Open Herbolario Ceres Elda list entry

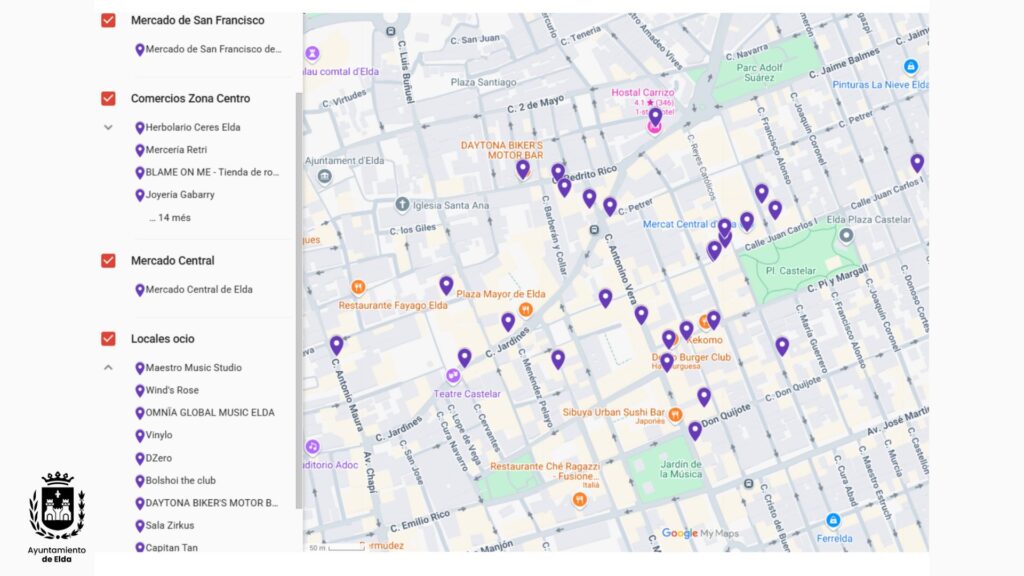pyautogui.click(x=192, y=128)
